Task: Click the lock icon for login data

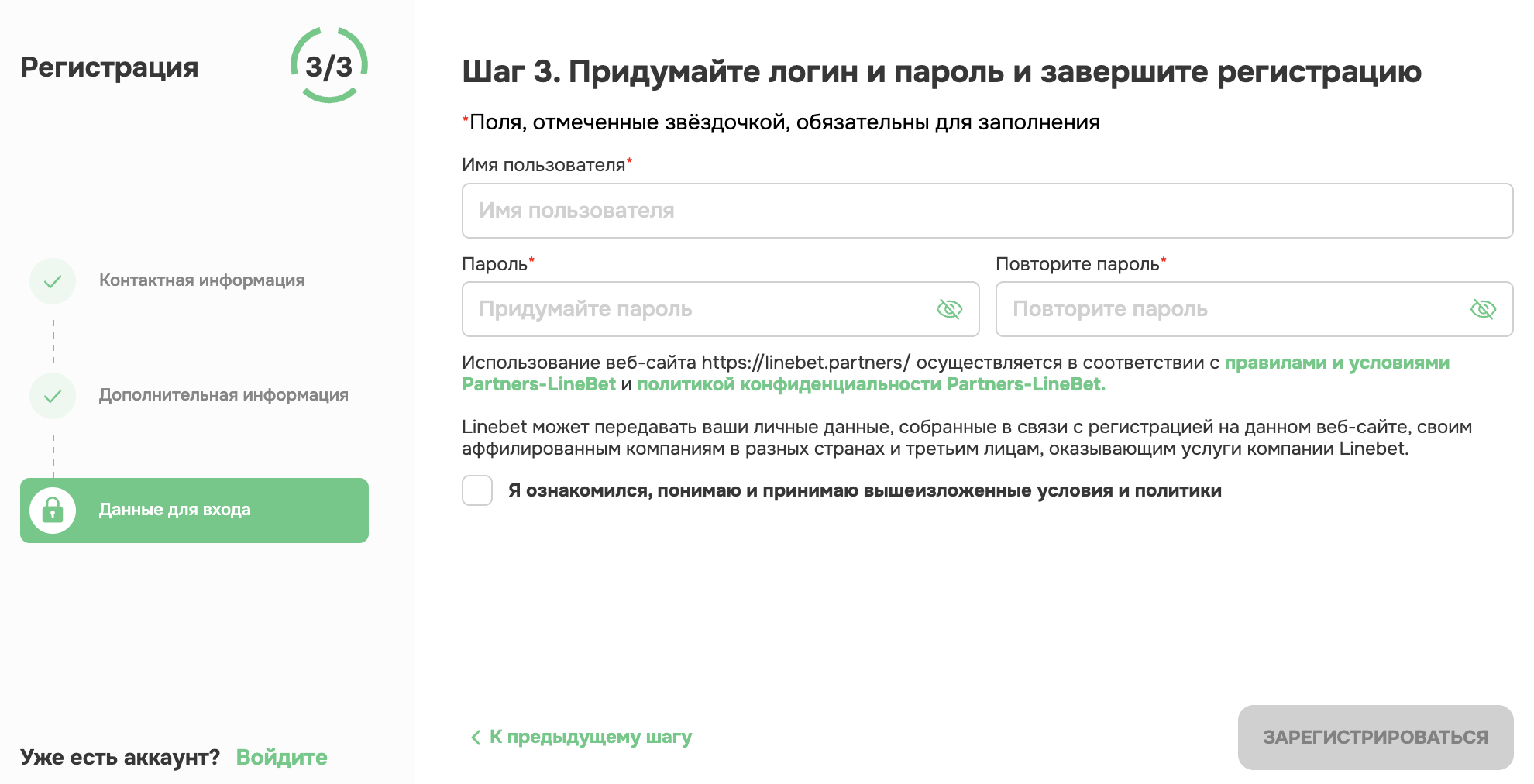Action: click(53, 510)
